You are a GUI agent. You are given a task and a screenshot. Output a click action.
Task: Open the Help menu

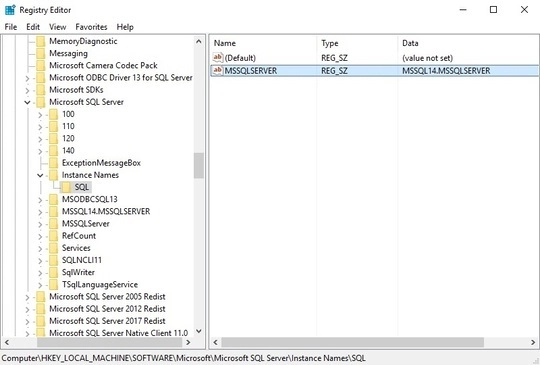[125, 27]
